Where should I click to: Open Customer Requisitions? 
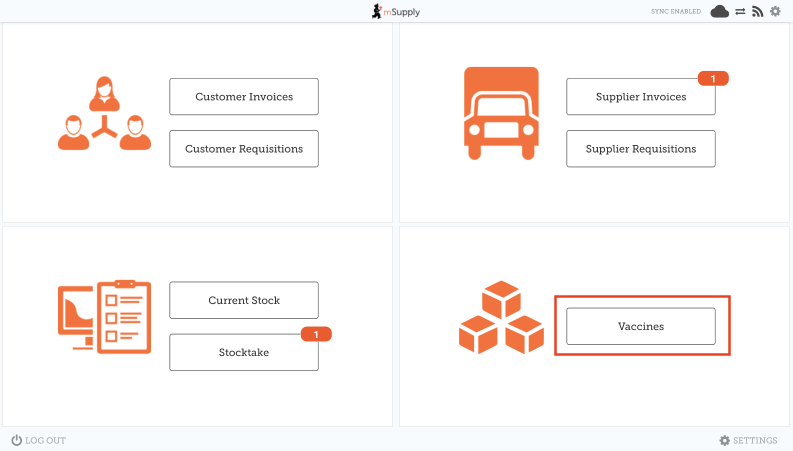tap(244, 149)
